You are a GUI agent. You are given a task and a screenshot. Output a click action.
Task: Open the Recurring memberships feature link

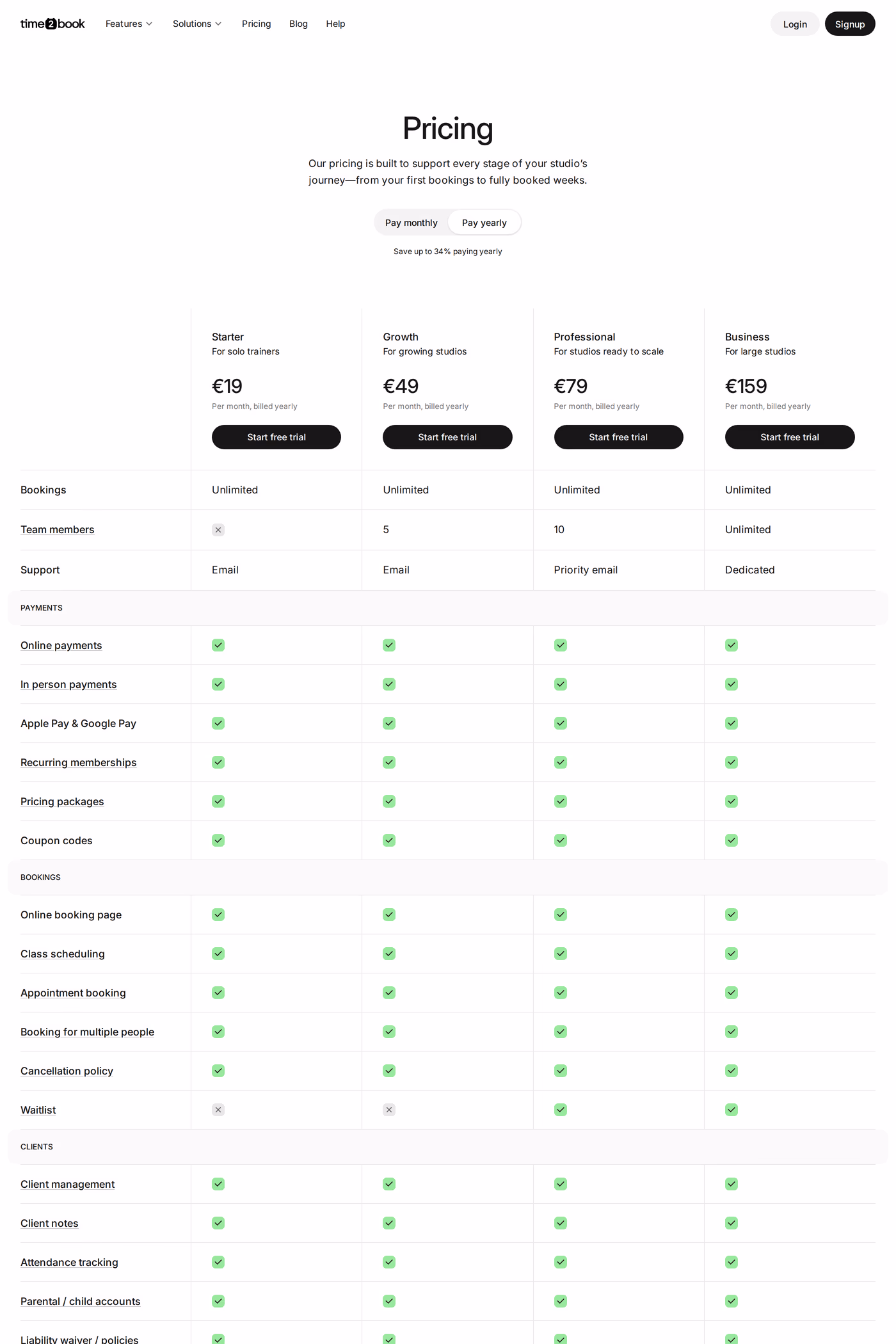79,763
